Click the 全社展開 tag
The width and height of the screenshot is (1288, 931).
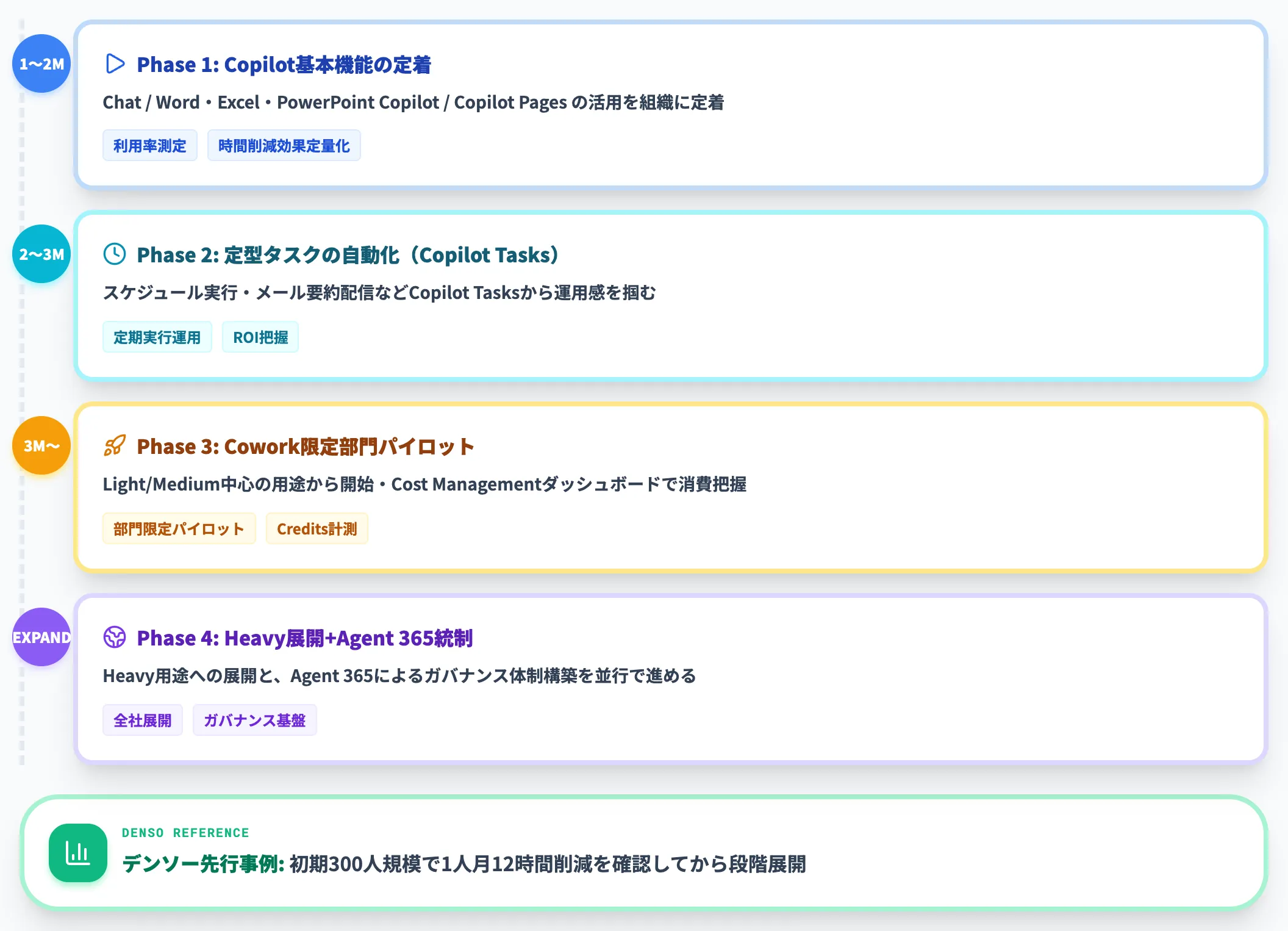pyautogui.click(x=143, y=721)
